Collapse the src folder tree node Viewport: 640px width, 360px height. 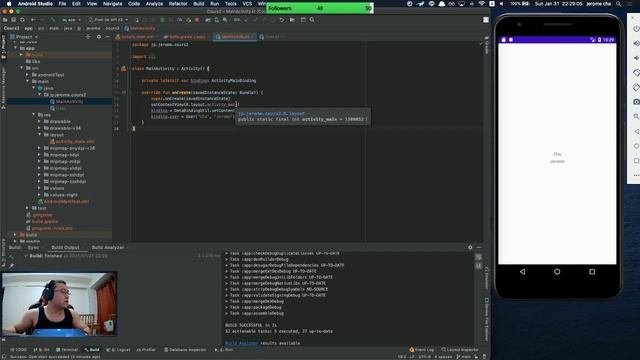click(x=22, y=68)
